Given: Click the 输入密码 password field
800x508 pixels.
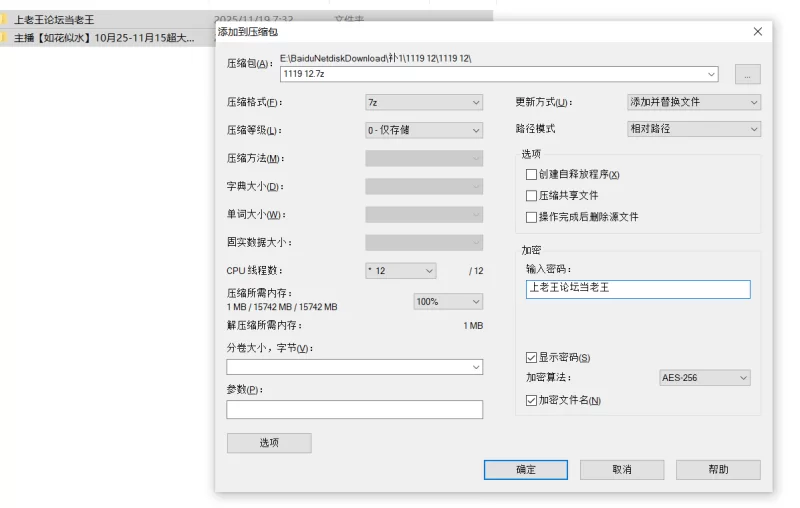Looking at the screenshot, I should pyautogui.click(x=638, y=289).
